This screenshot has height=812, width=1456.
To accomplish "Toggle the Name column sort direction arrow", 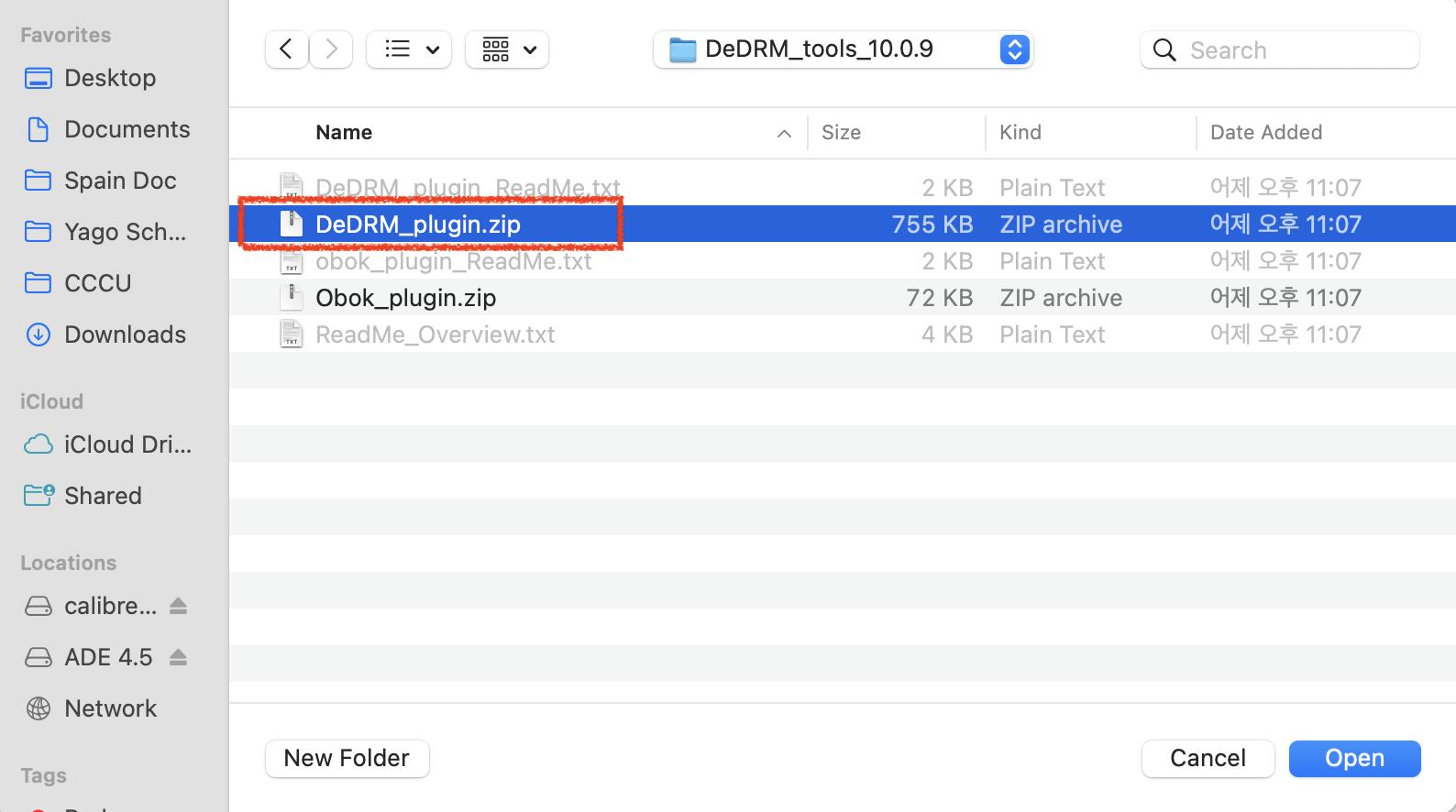I will point(784,133).
